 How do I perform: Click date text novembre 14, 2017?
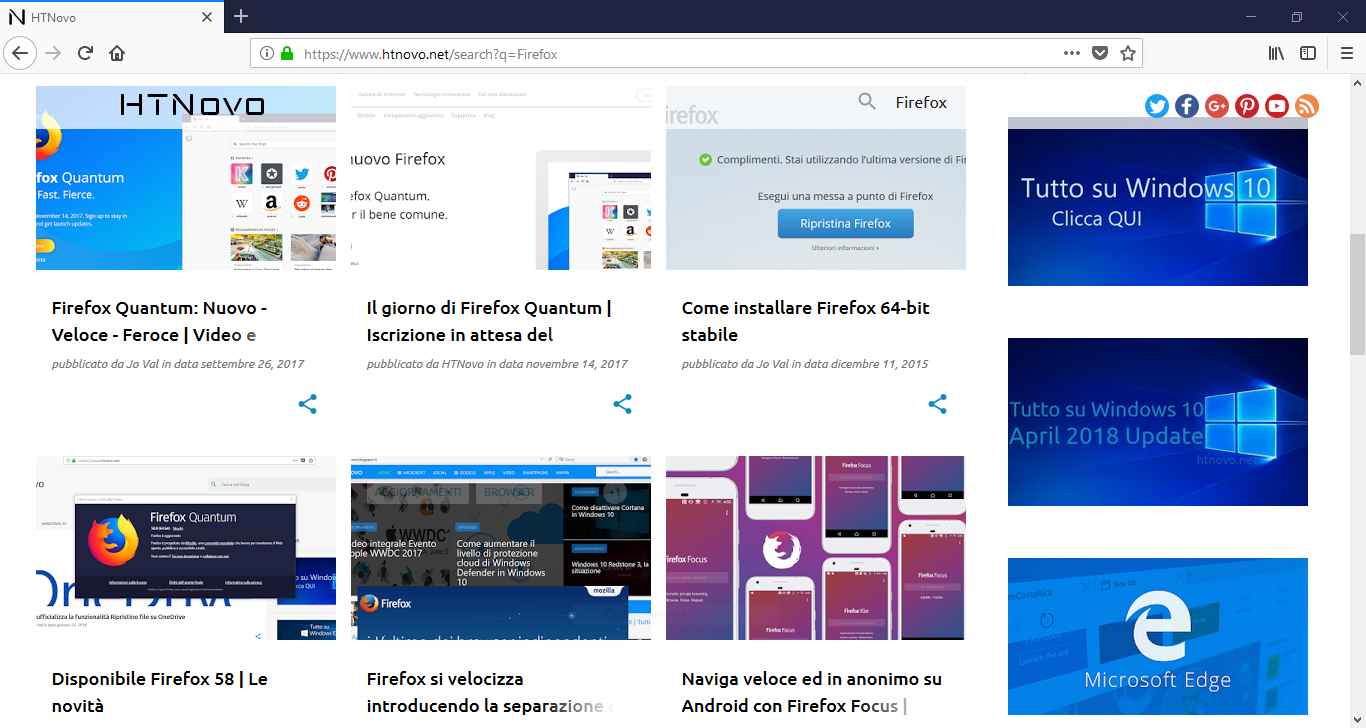(x=577, y=364)
